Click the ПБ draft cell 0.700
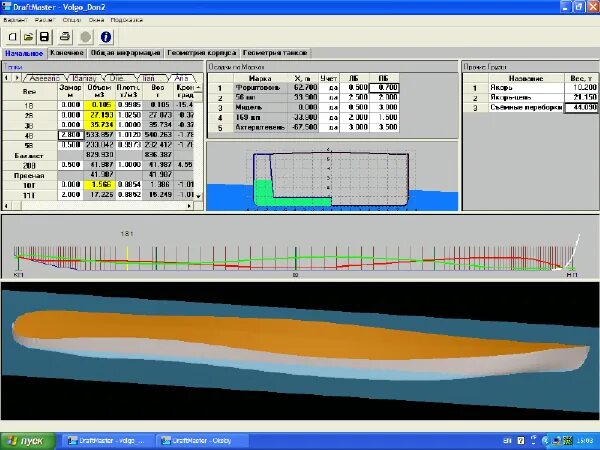This screenshot has height=450, width=600. (x=384, y=88)
